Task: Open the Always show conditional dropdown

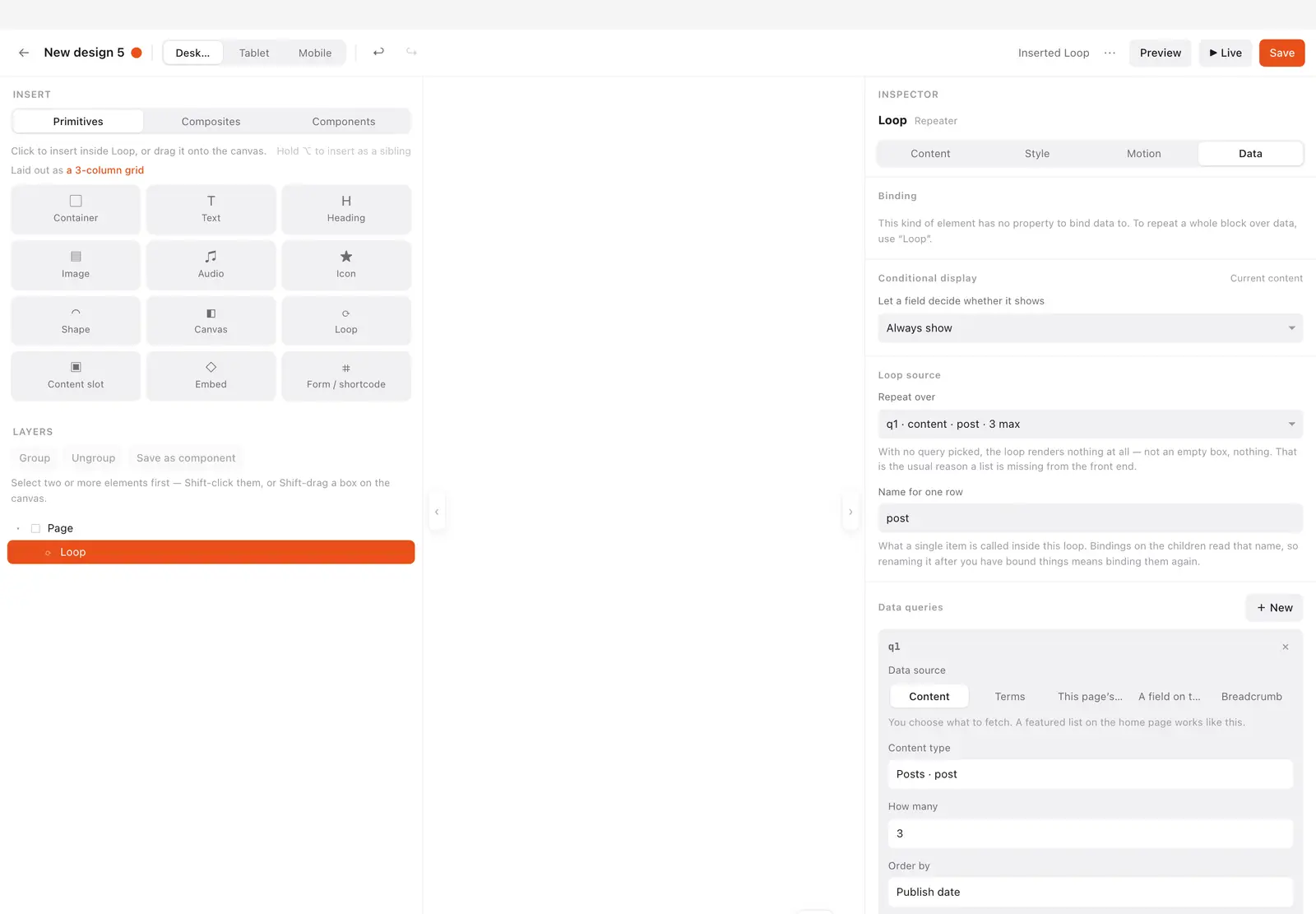Action: tap(1090, 328)
